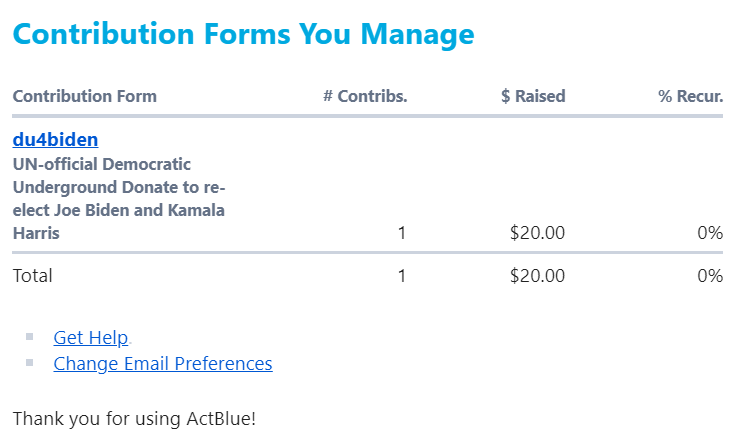Click the Thank you for using ActBlue text

[134, 417]
